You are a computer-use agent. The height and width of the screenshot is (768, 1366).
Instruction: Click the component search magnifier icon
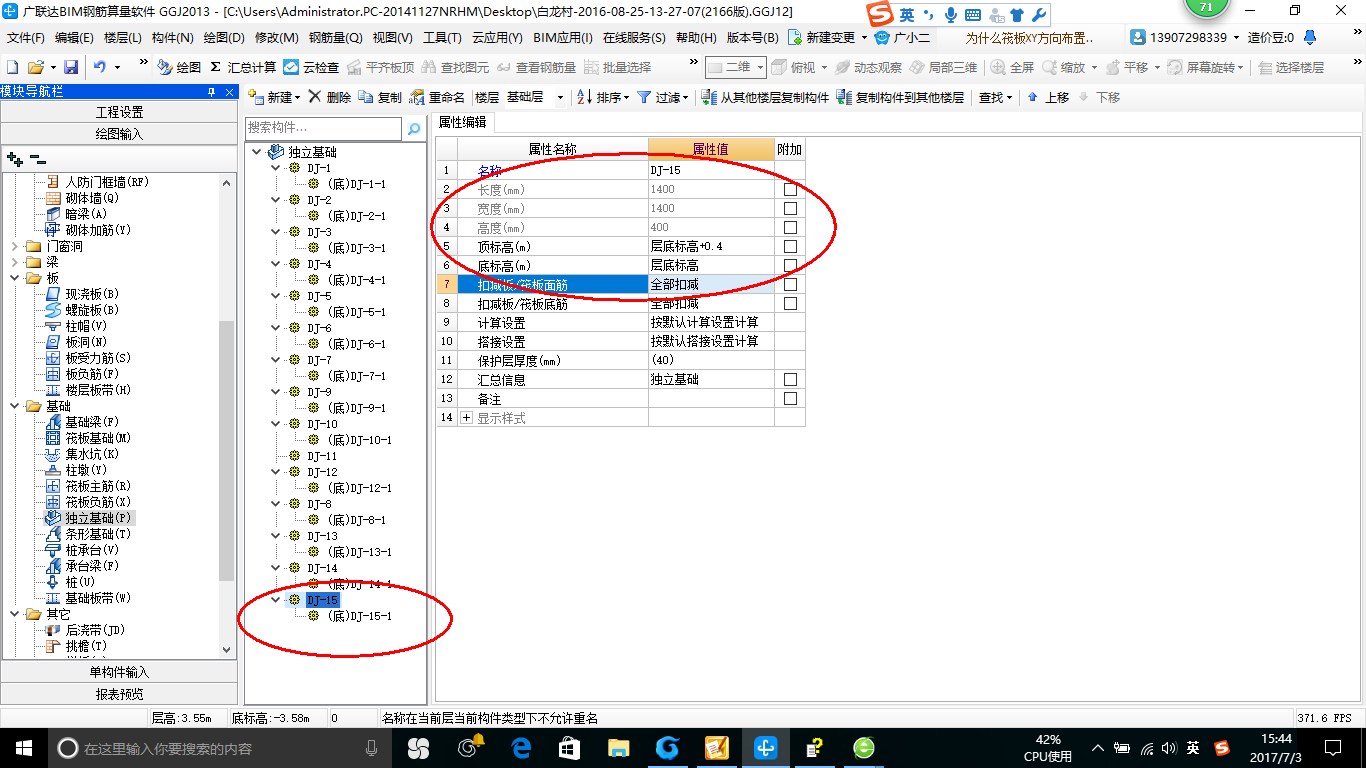(414, 129)
